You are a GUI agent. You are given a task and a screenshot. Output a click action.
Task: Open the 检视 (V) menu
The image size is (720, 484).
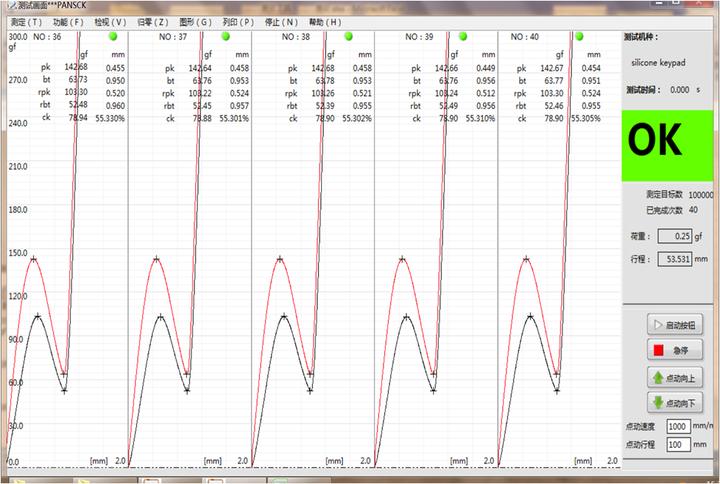[x=110, y=21]
